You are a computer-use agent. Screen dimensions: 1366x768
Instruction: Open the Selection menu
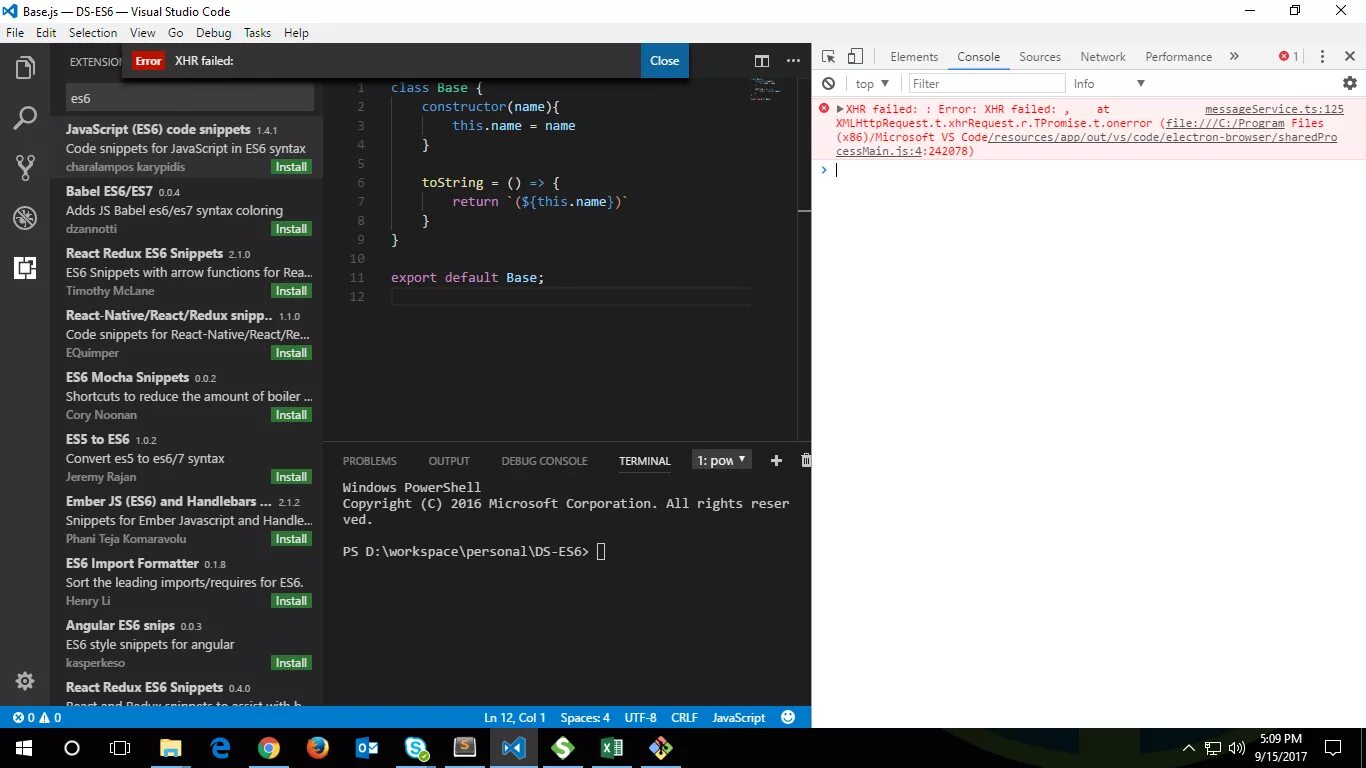[x=93, y=33]
